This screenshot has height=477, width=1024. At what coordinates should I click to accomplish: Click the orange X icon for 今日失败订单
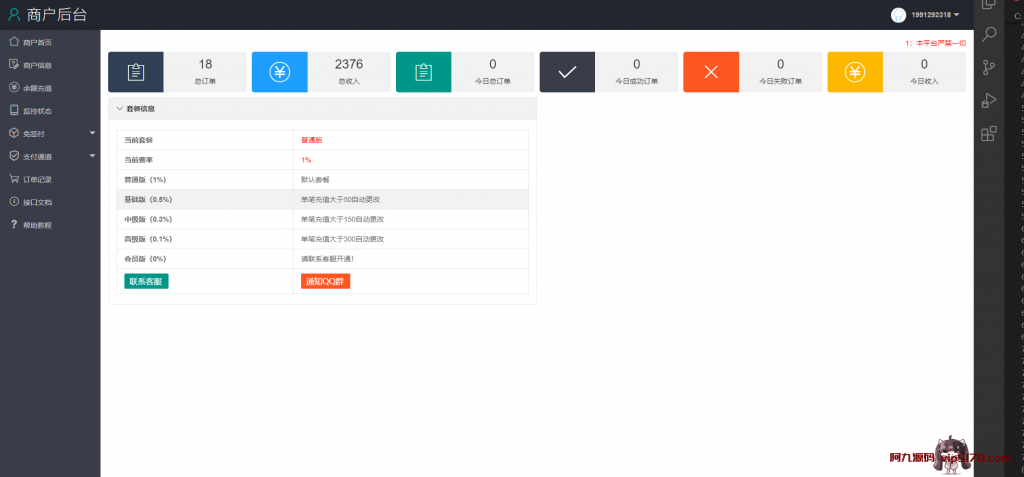click(x=711, y=72)
